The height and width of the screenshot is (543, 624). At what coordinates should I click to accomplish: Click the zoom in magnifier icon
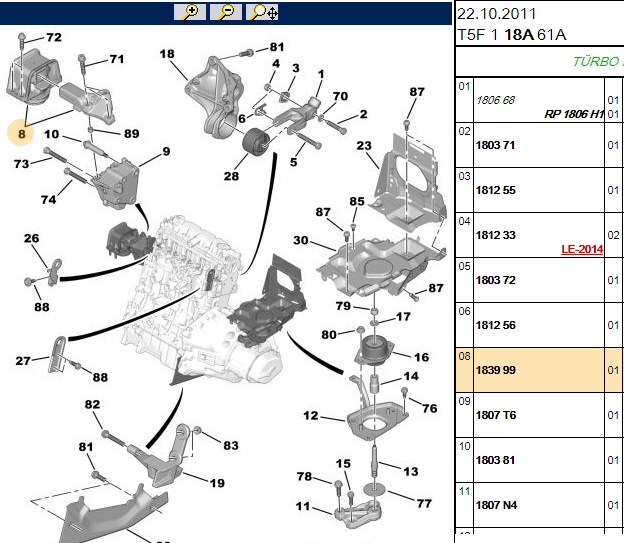[x=190, y=12]
